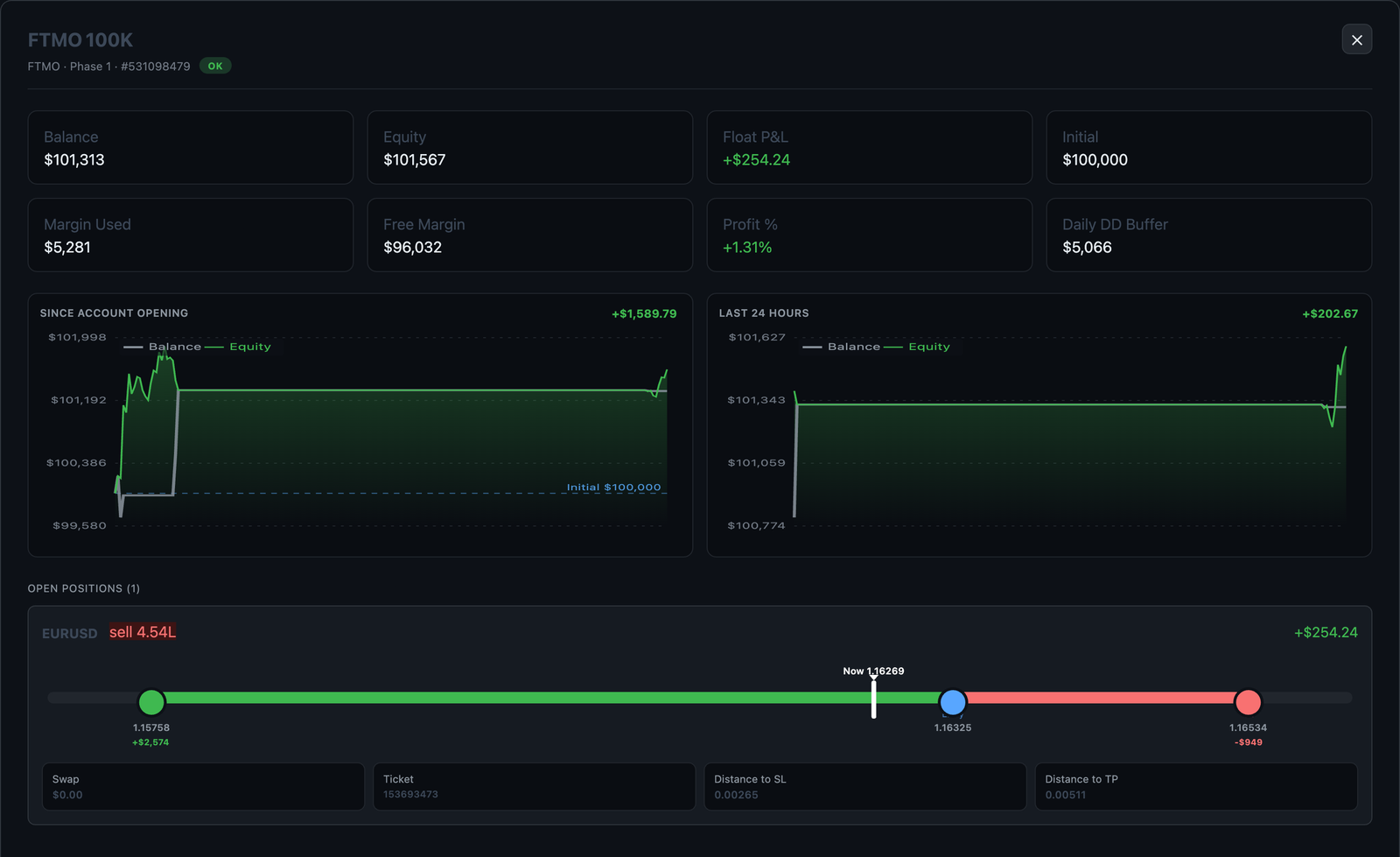Click the Float P&L value +$254.24

756,160
